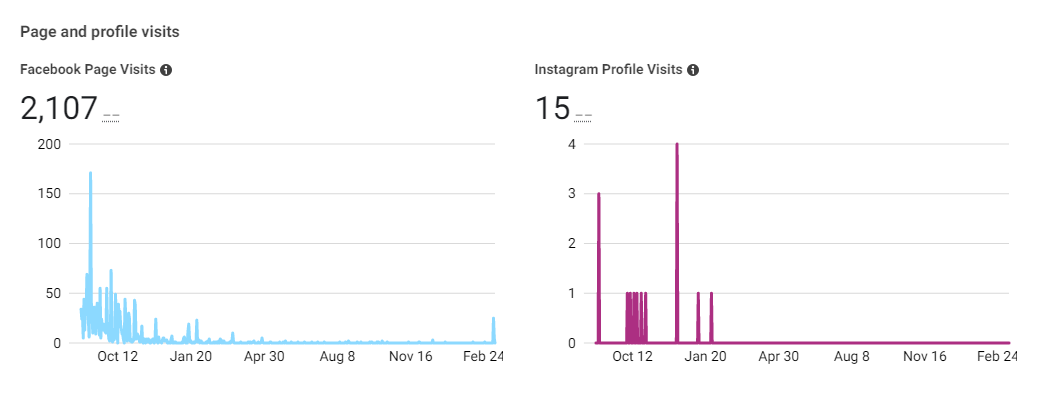Click the late-February spike in Facebook chart
Image resolution: width=1053 pixels, height=412 pixels.
pos(493,320)
